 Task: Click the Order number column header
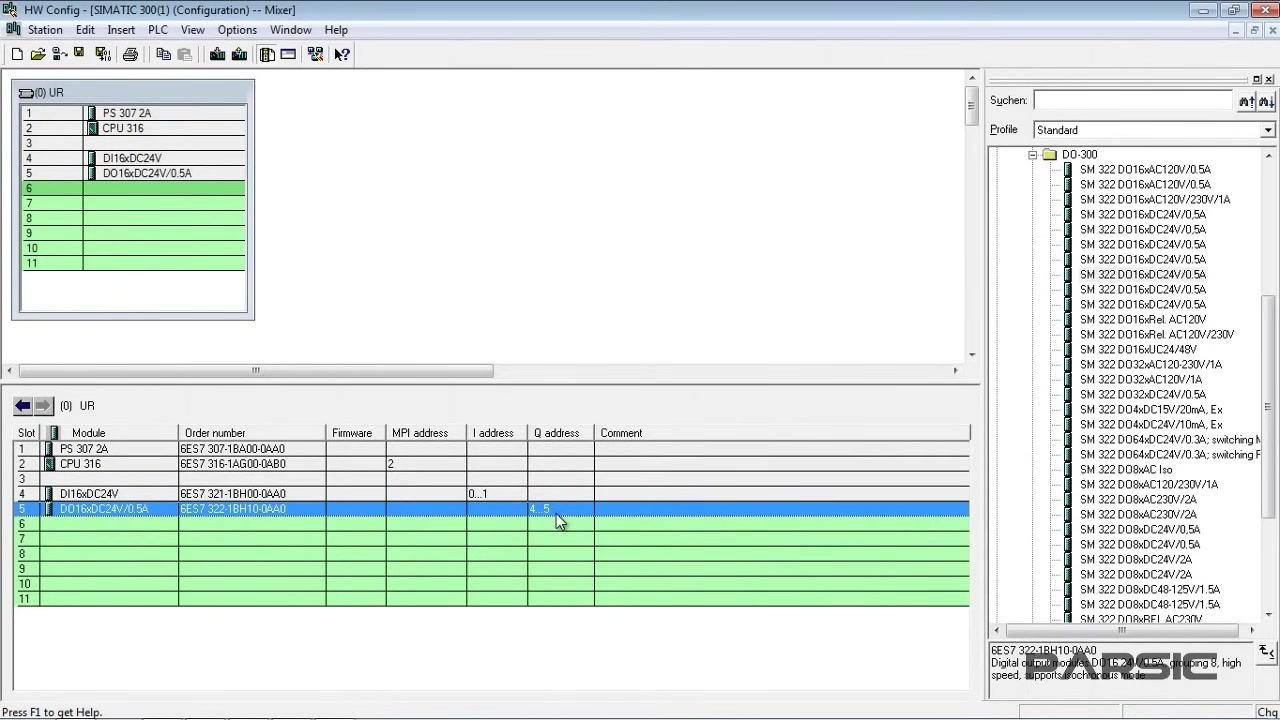point(252,433)
